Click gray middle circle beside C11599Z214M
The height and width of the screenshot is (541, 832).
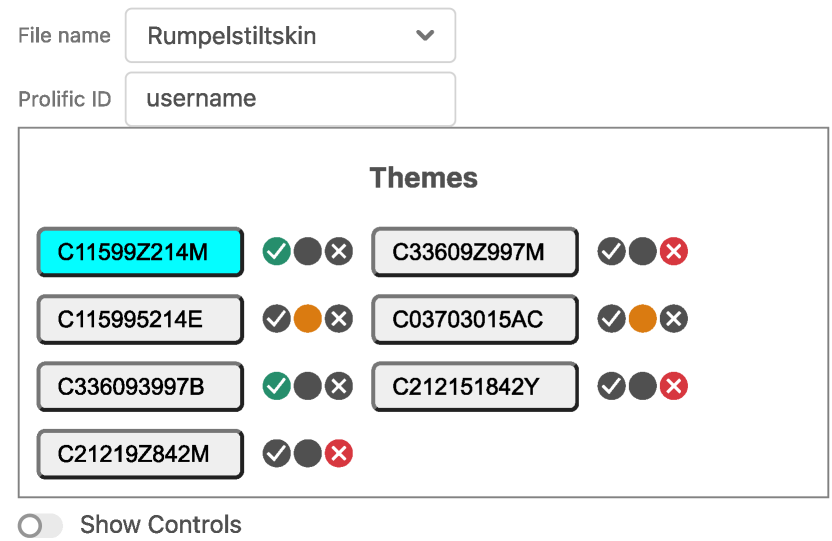pyautogui.click(x=308, y=252)
